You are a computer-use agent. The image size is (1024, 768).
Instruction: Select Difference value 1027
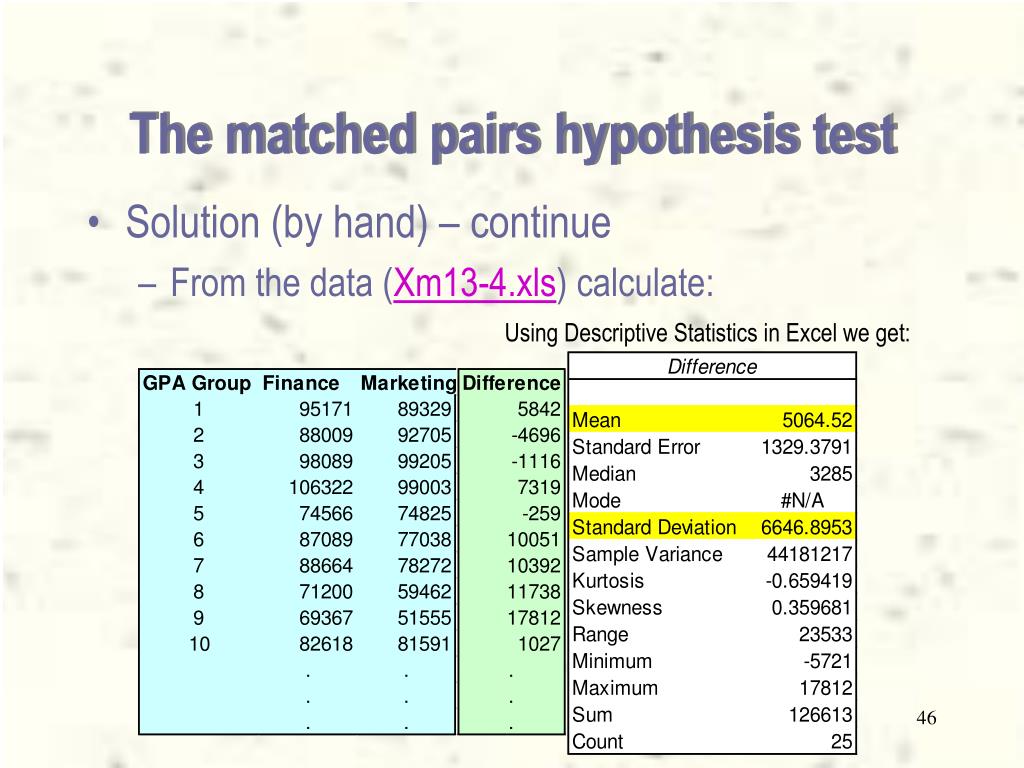pos(539,645)
